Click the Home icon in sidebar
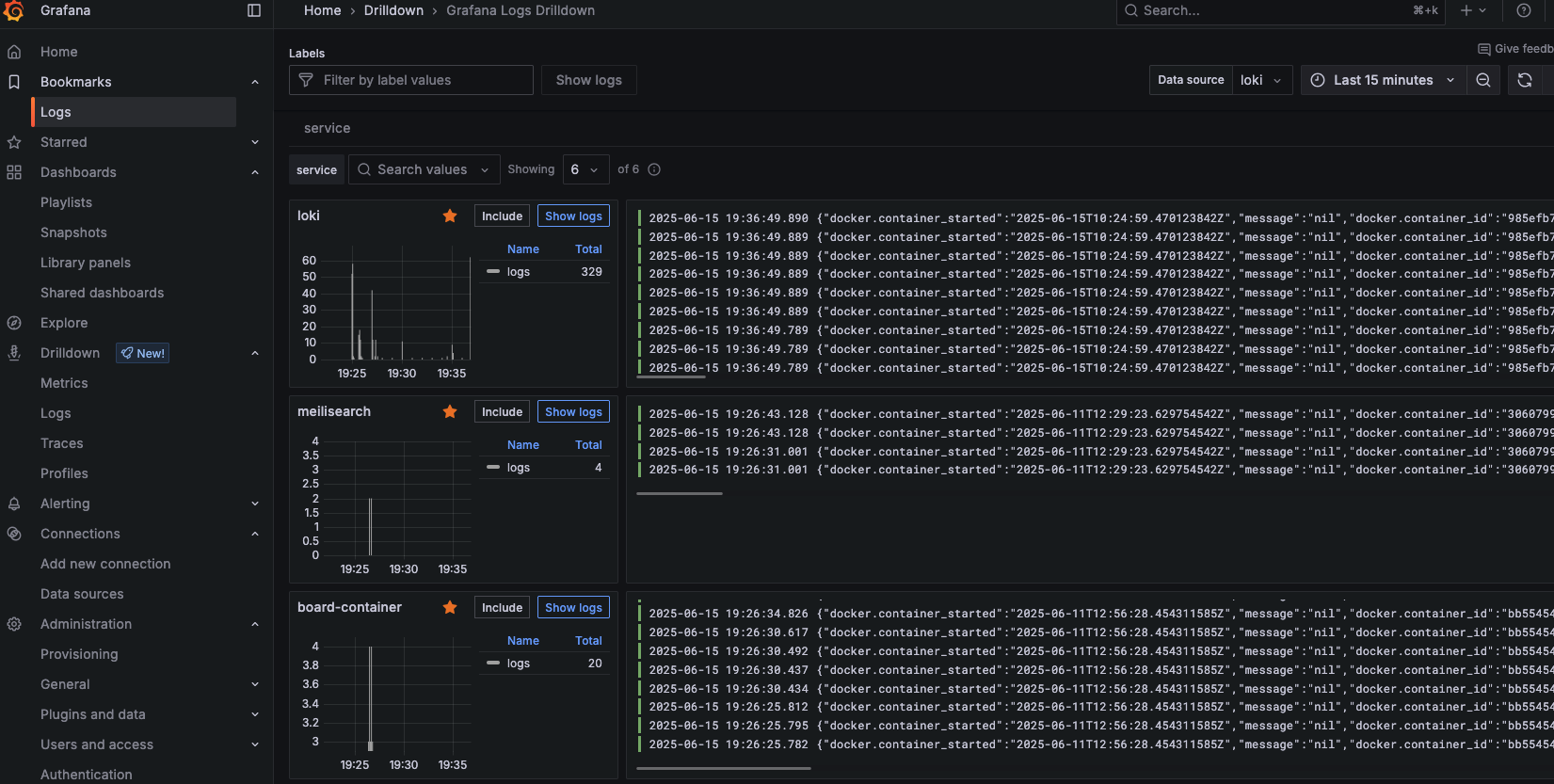Viewport: 1554px width, 784px height. coord(14,52)
